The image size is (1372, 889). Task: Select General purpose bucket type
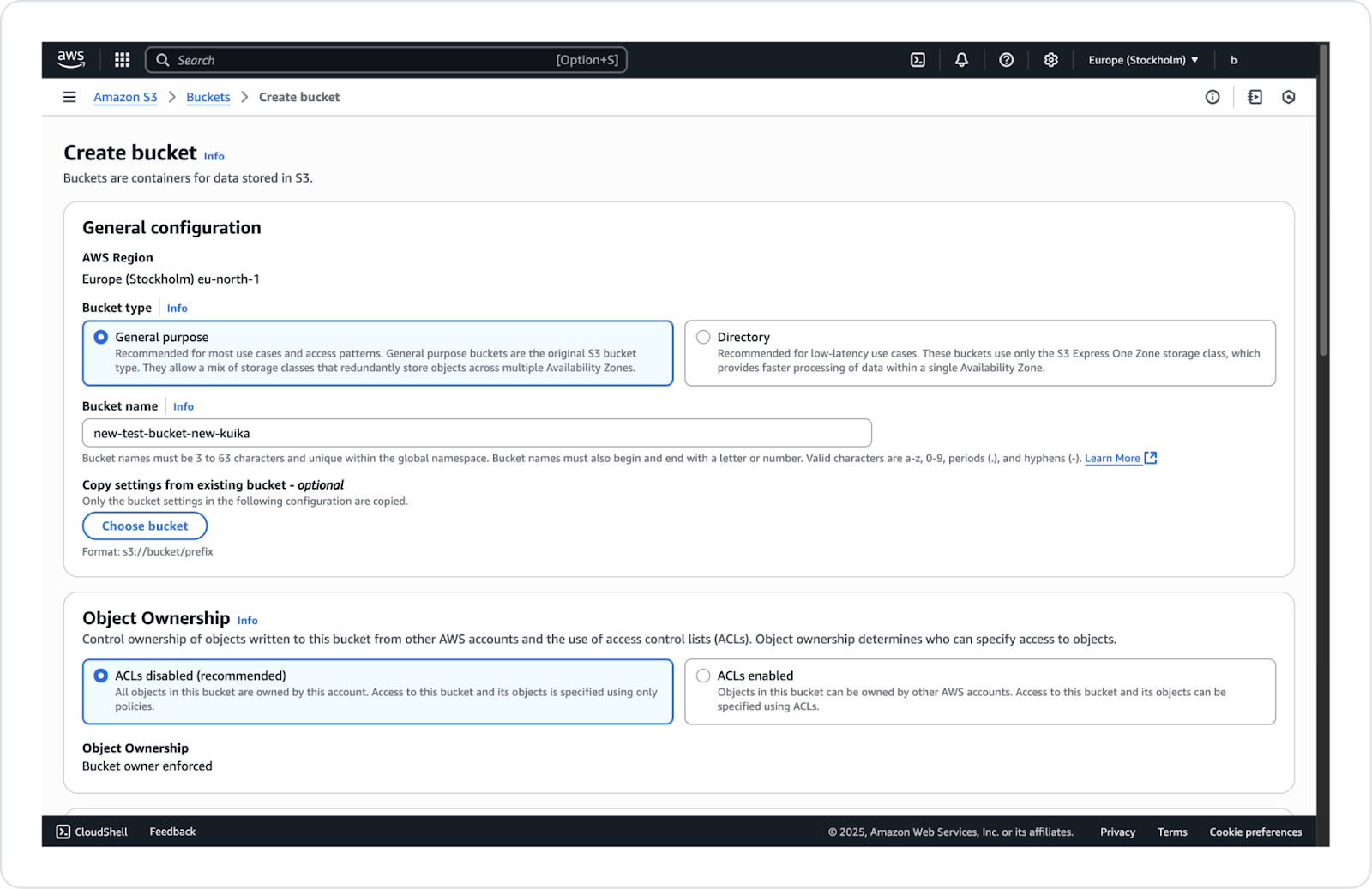click(x=378, y=353)
